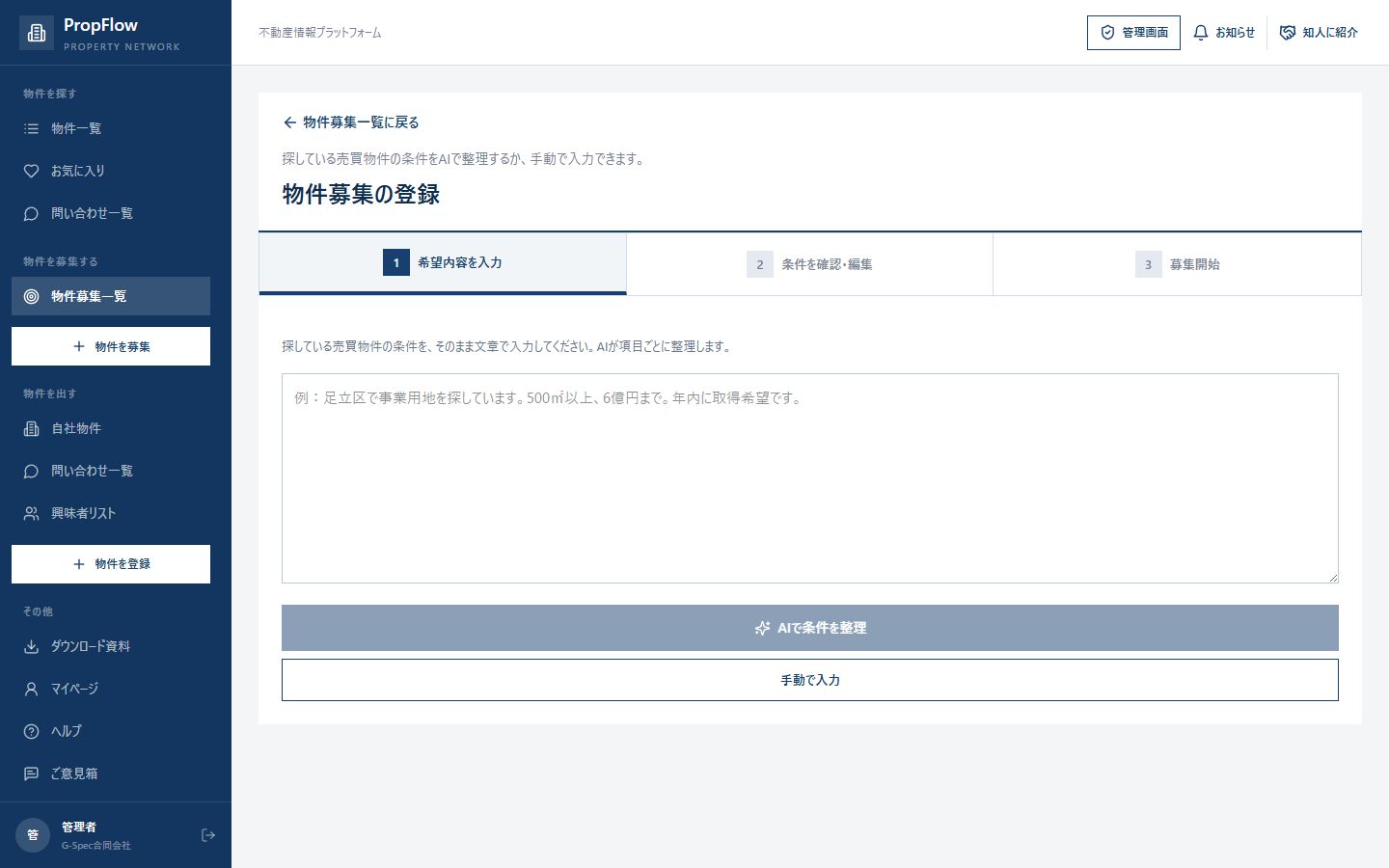
Task: Click the bell icon for お知らせ
Action: tap(1201, 33)
